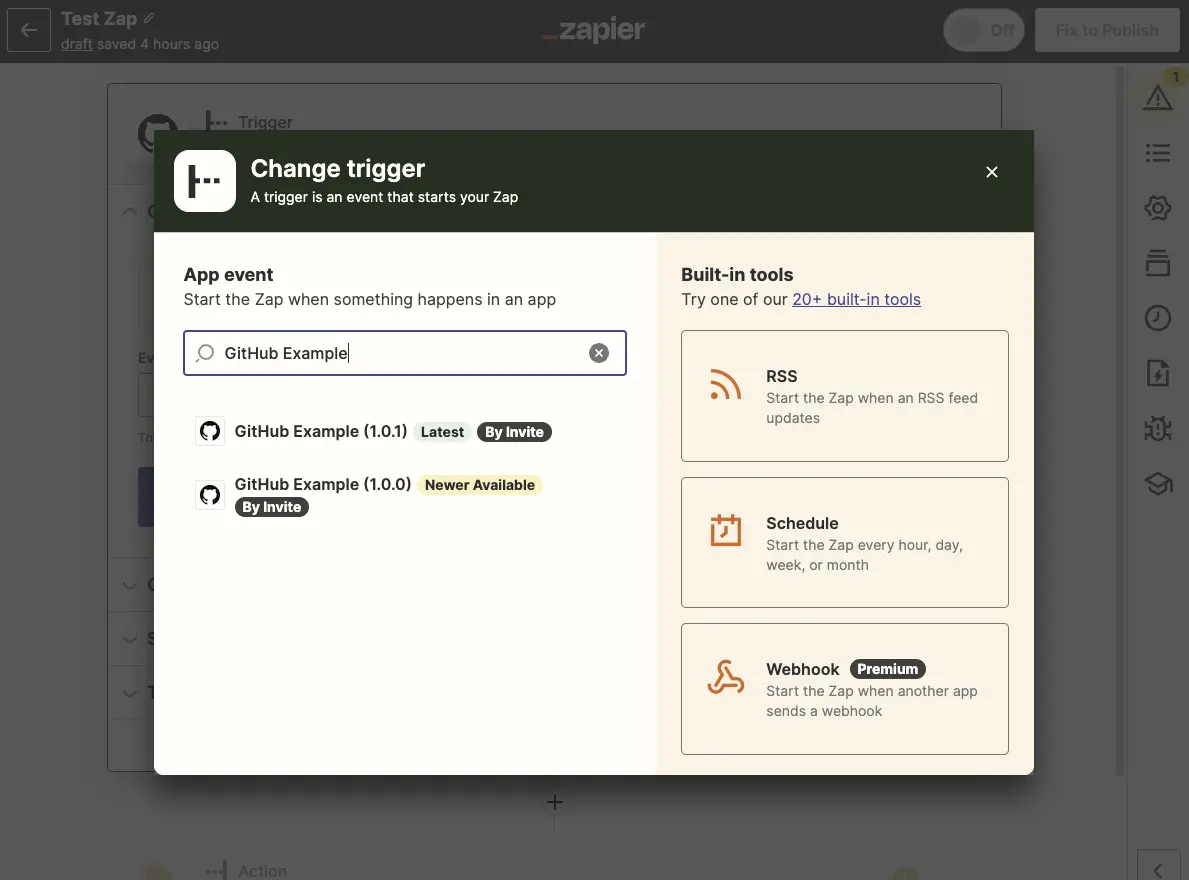
Task: Expand the fourth collapsed trigger section chevron
Action: [130, 694]
